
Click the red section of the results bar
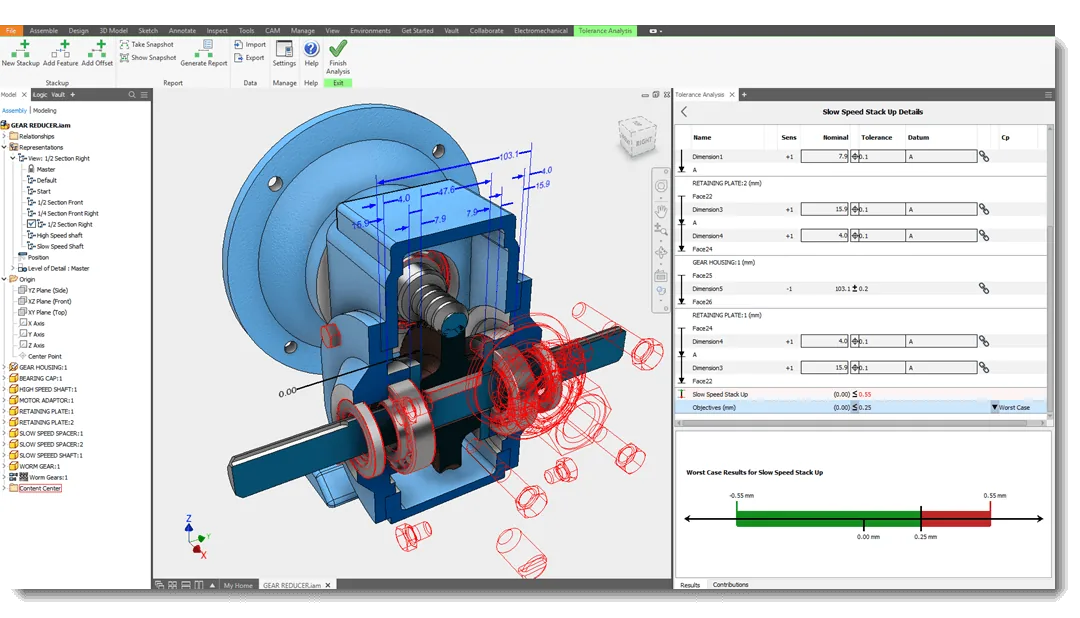(x=955, y=519)
